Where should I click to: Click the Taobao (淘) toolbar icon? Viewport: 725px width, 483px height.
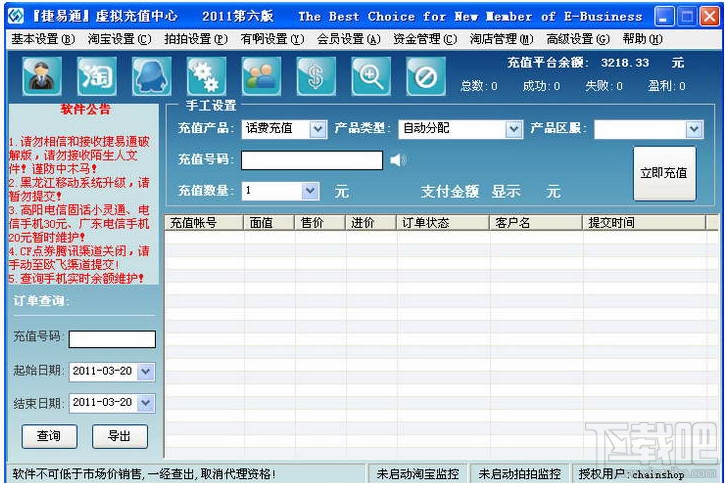click(x=97, y=76)
